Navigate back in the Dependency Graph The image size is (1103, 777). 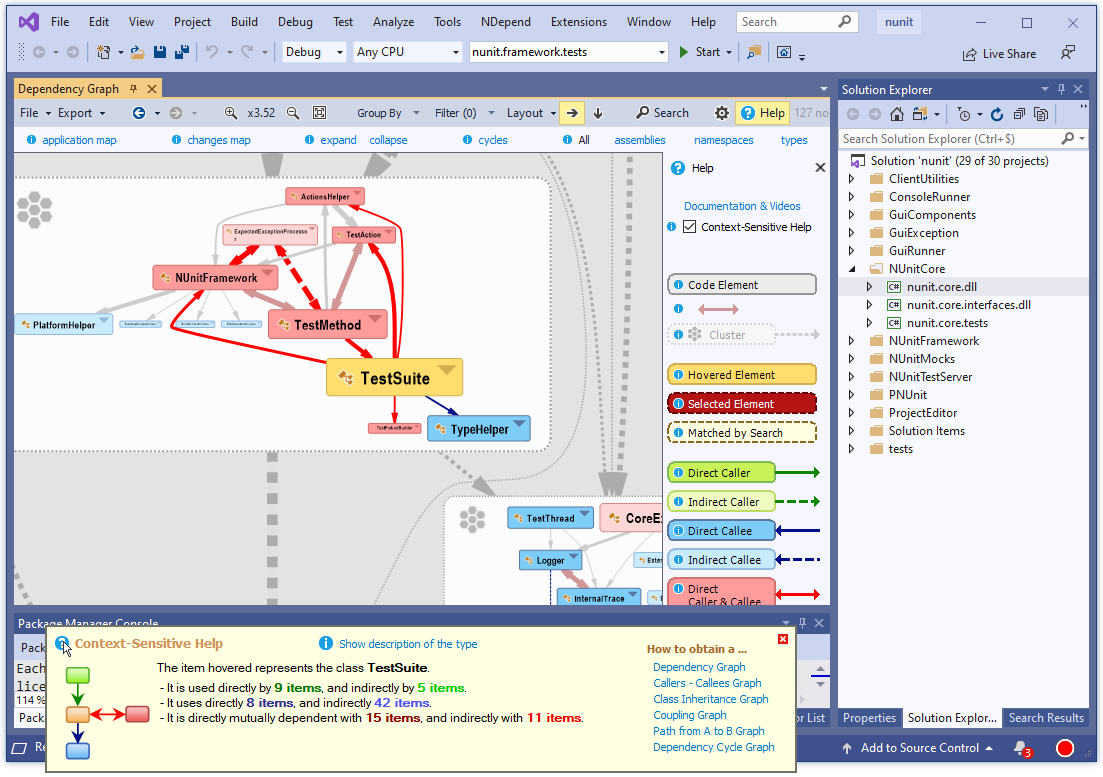(x=139, y=113)
